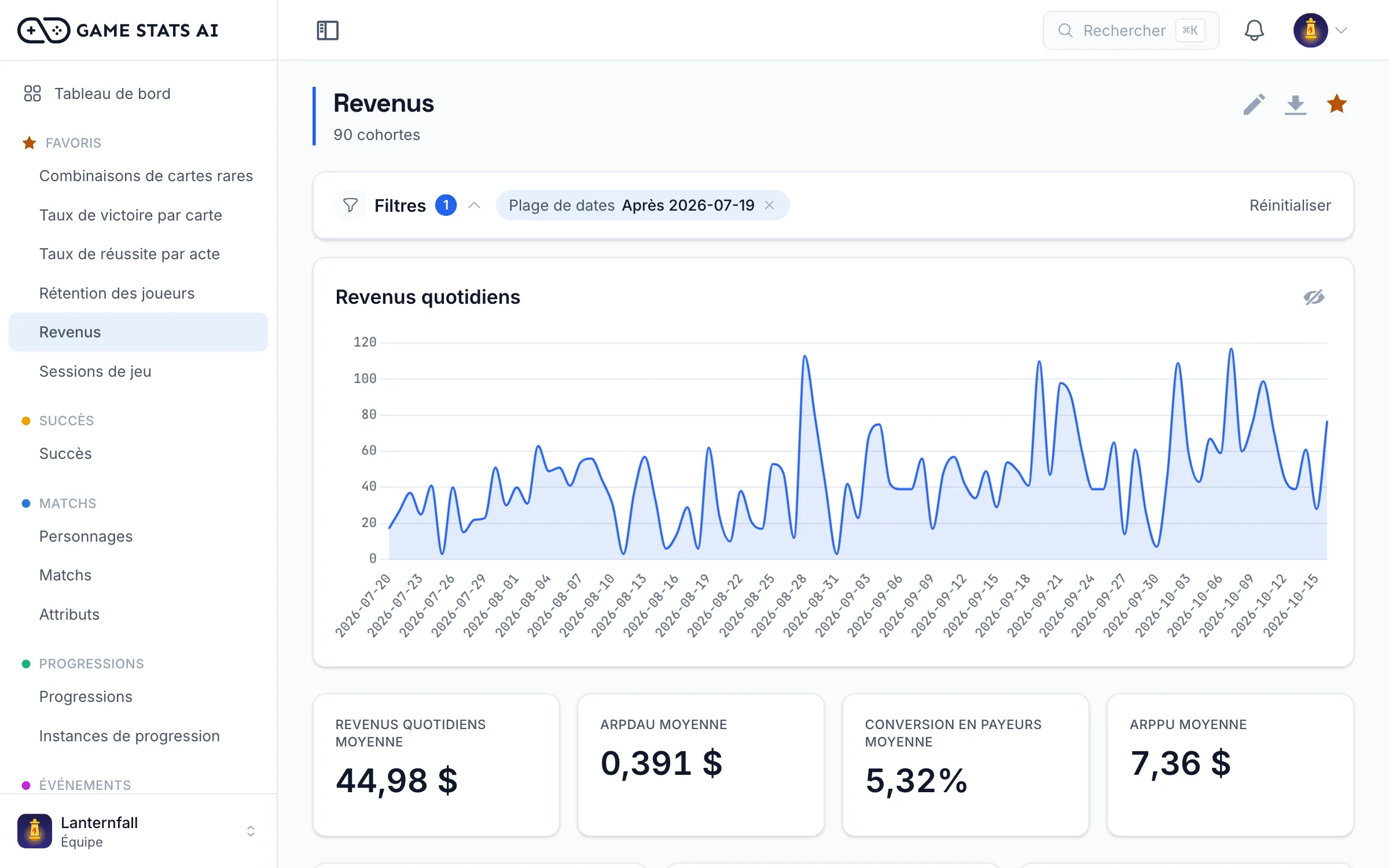Expand the user account menu chevron
The image size is (1389, 868).
1342,30
